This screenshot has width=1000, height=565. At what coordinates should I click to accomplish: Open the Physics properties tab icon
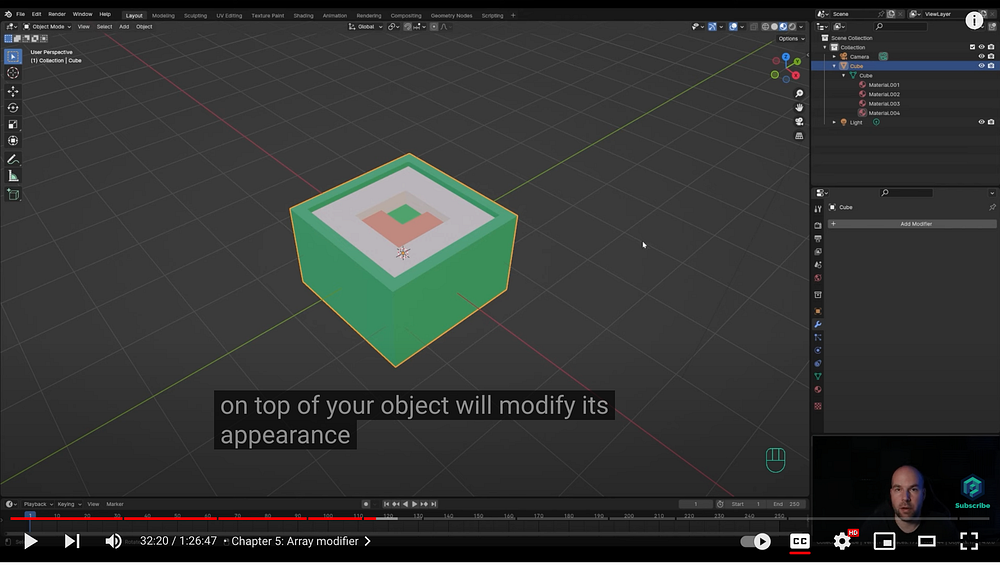pyautogui.click(x=818, y=350)
